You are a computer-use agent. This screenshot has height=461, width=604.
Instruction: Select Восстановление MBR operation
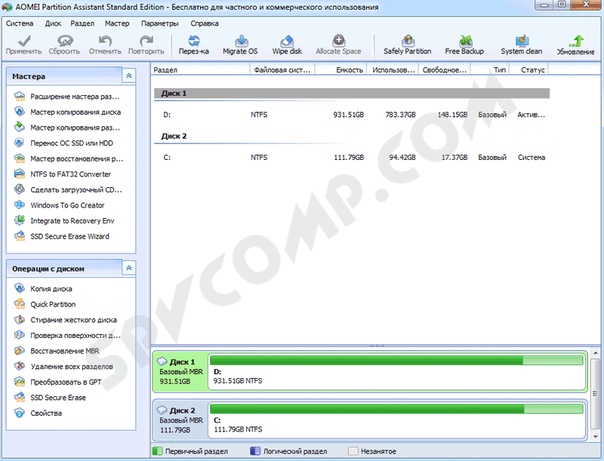click(x=57, y=351)
